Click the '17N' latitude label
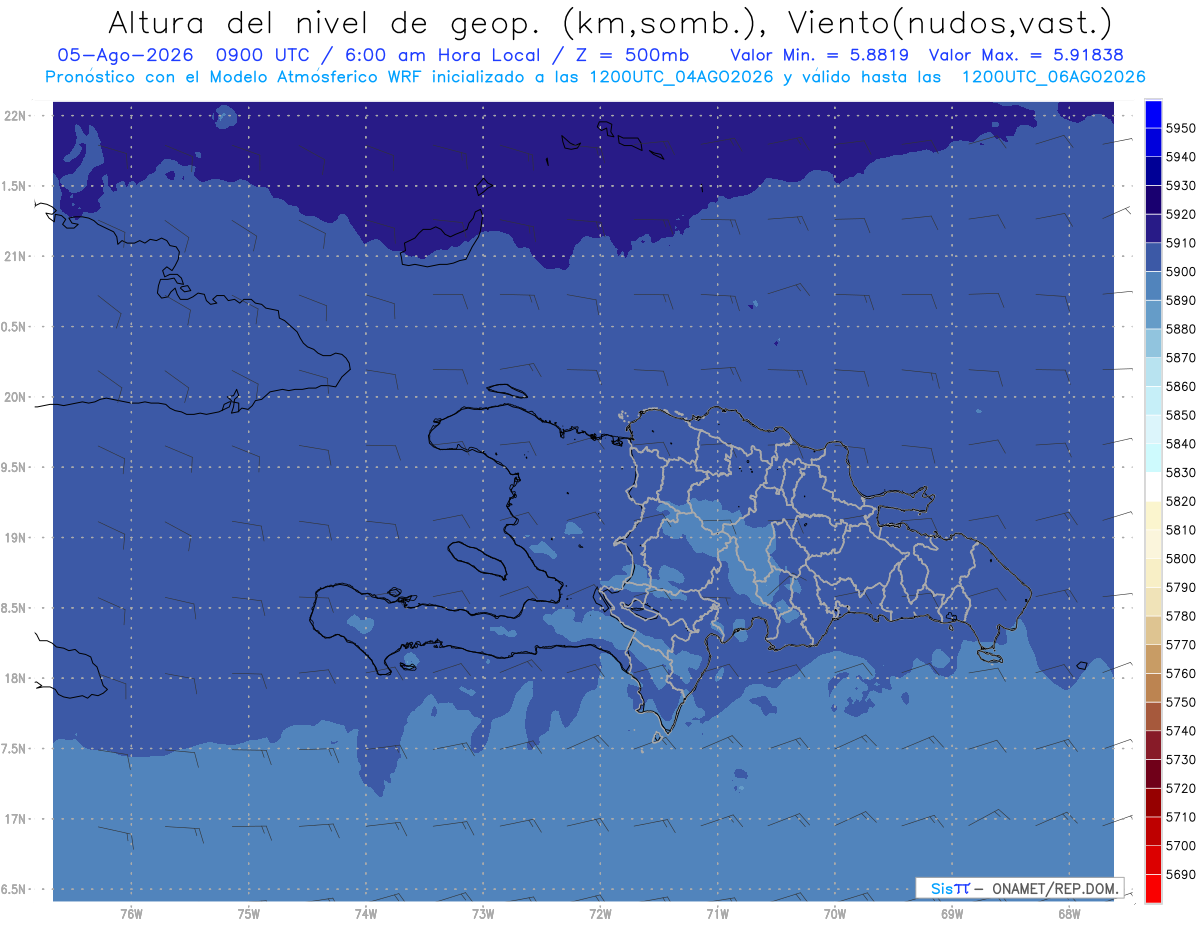Screen dimensions: 1200x927 [x=16, y=819]
